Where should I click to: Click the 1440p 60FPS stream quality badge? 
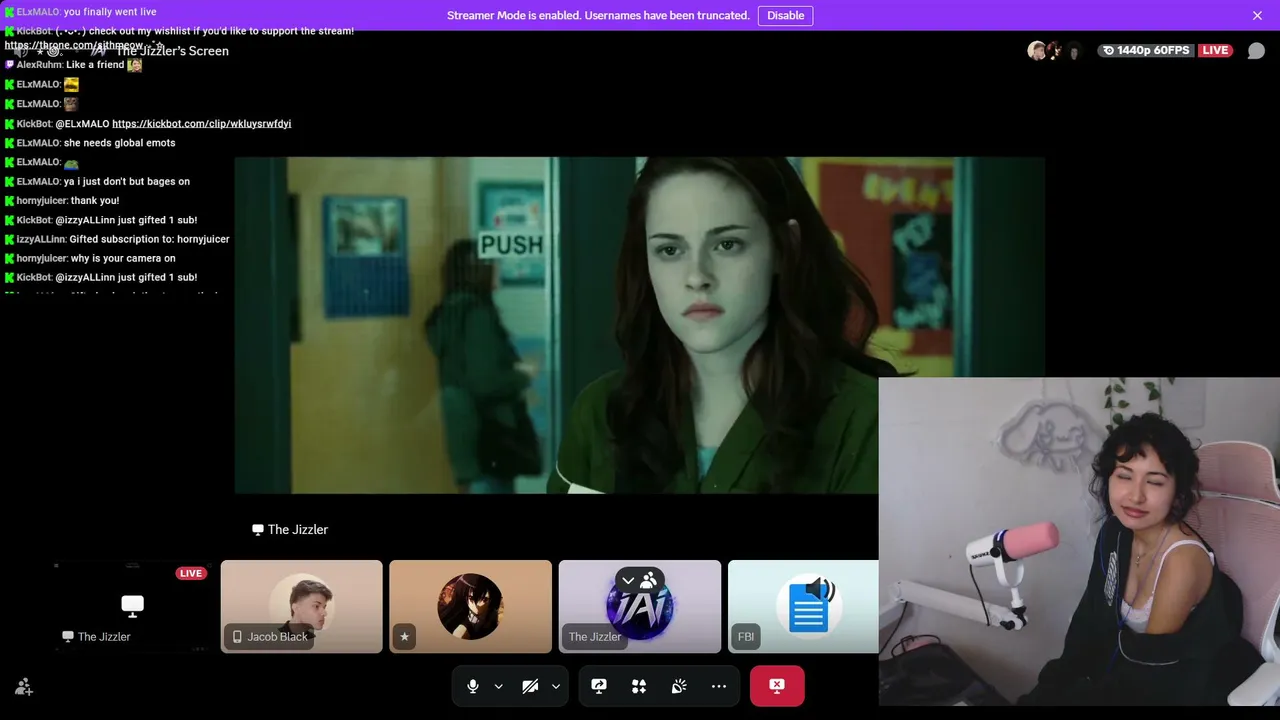(1147, 50)
